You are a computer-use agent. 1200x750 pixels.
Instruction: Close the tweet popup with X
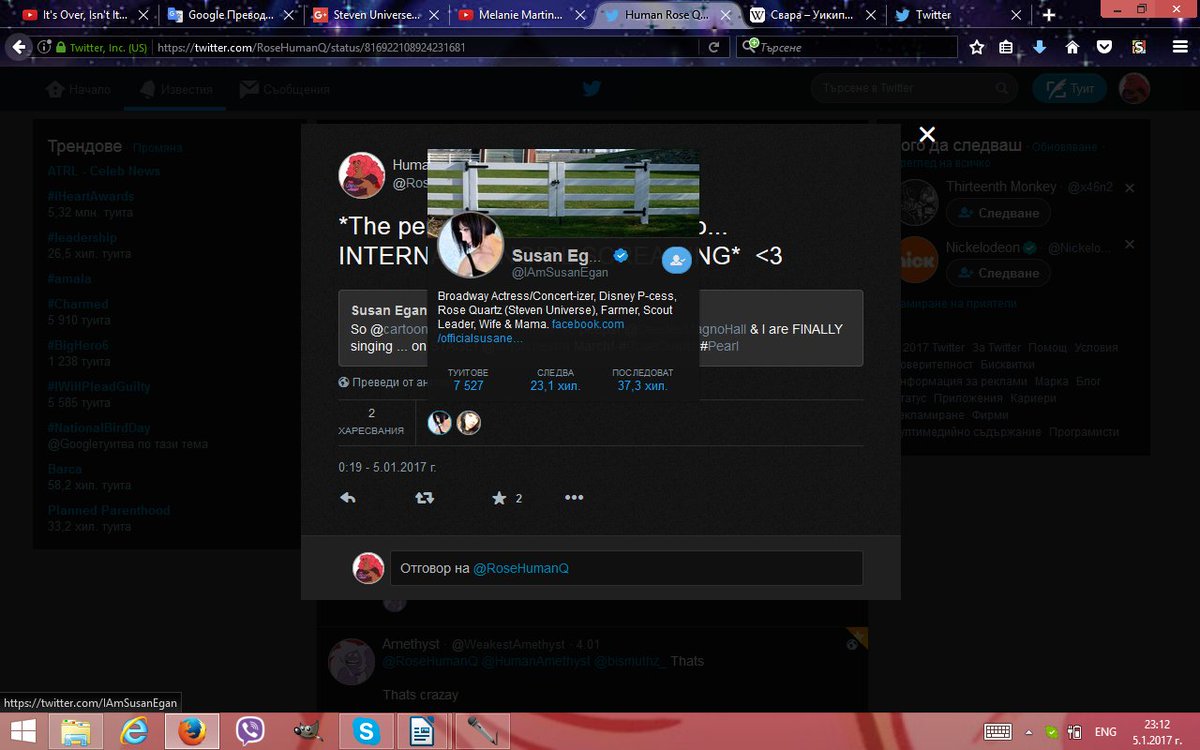[x=927, y=134]
